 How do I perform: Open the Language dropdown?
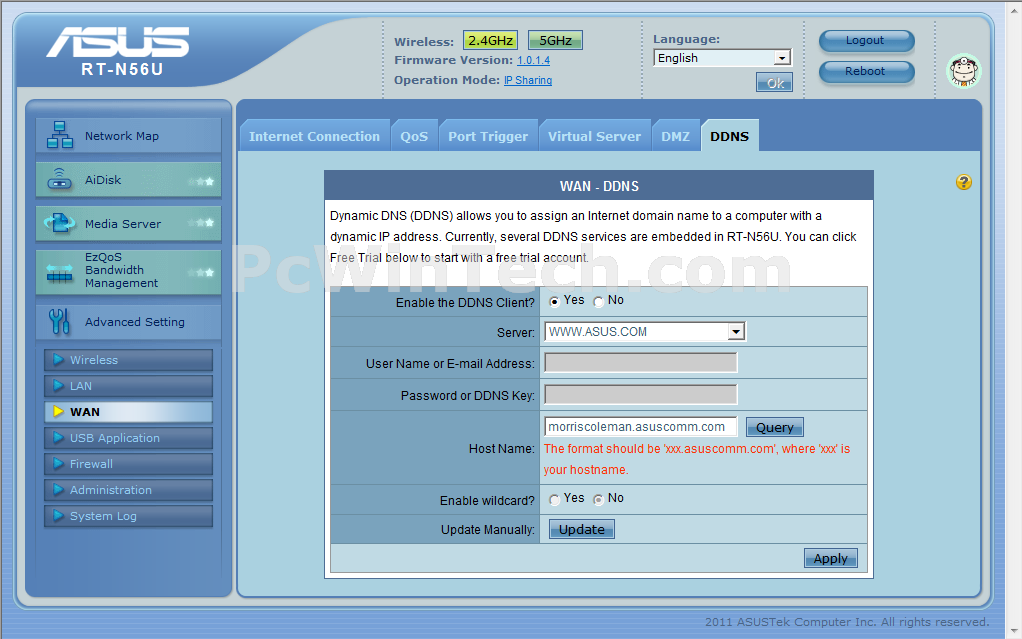(722, 58)
